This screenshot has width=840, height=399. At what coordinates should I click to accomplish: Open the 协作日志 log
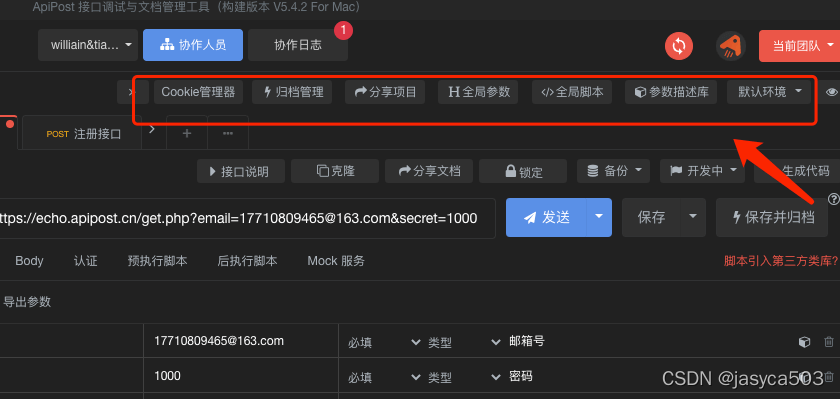click(298, 45)
